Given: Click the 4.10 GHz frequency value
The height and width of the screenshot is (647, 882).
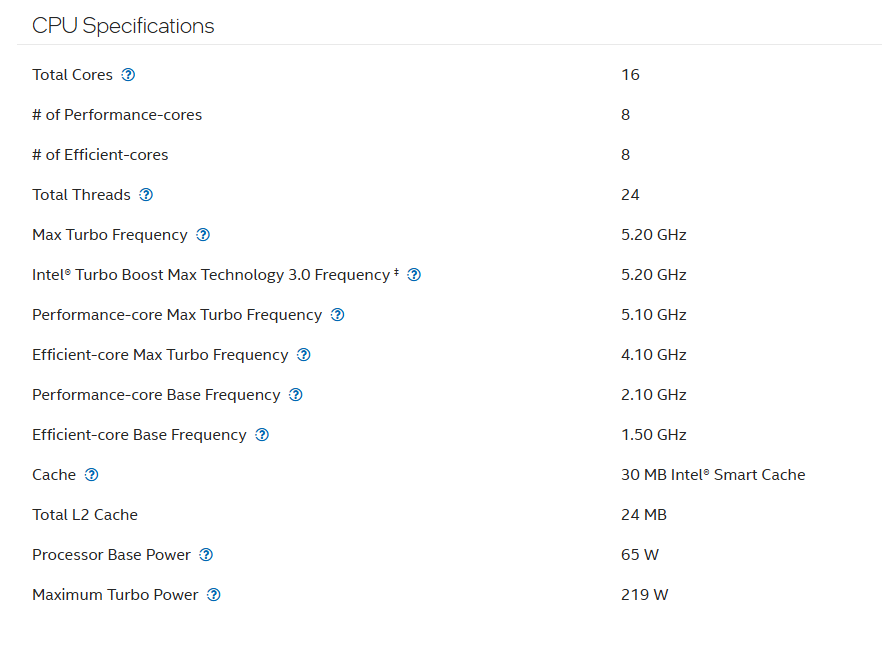Looking at the screenshot, I should tap(653, 355).
